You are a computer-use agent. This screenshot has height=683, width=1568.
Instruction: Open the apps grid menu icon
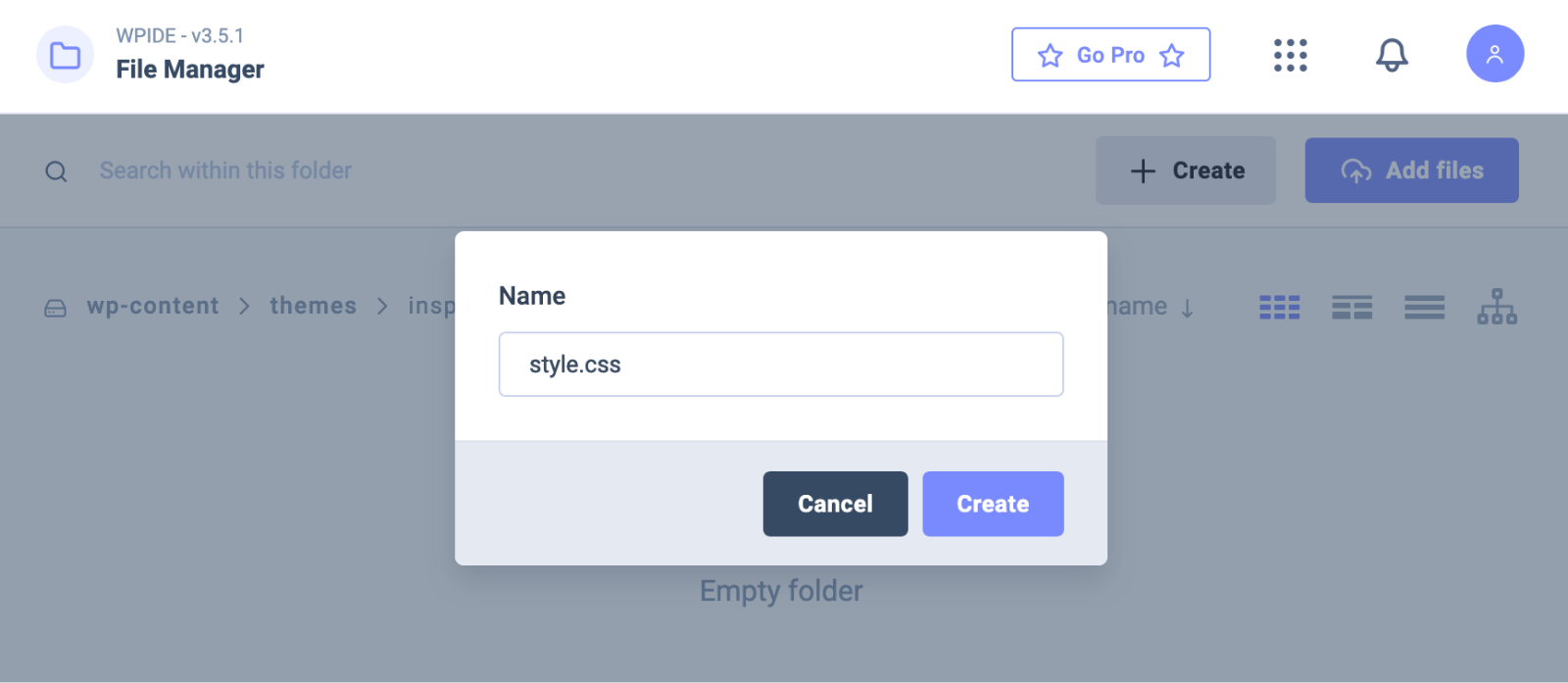(1290, 55)
